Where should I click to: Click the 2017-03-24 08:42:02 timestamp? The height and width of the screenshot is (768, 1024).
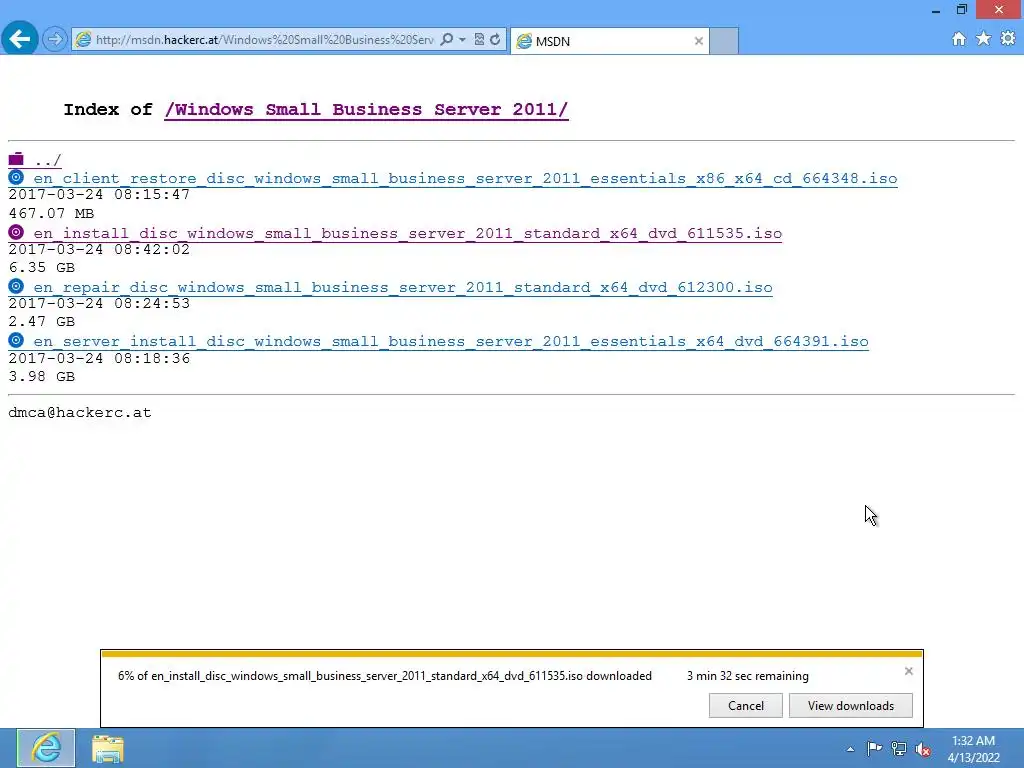(x=99, y=249)
